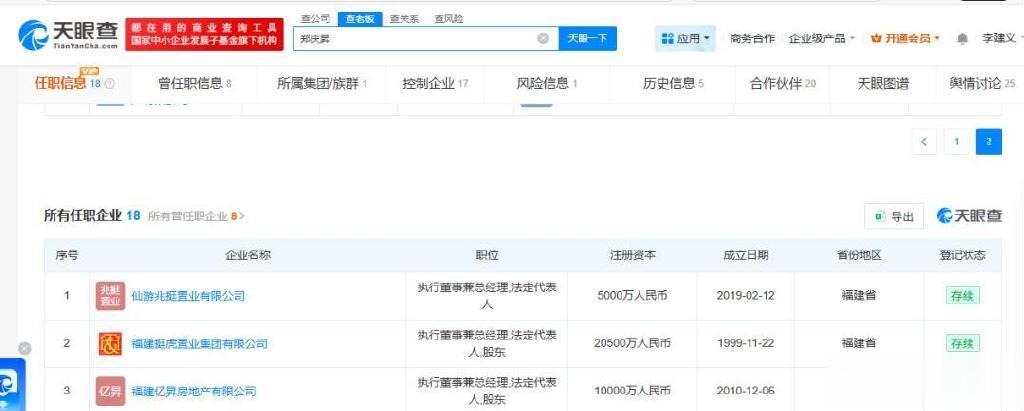Click the 省份地区 column header

point(859,255)
